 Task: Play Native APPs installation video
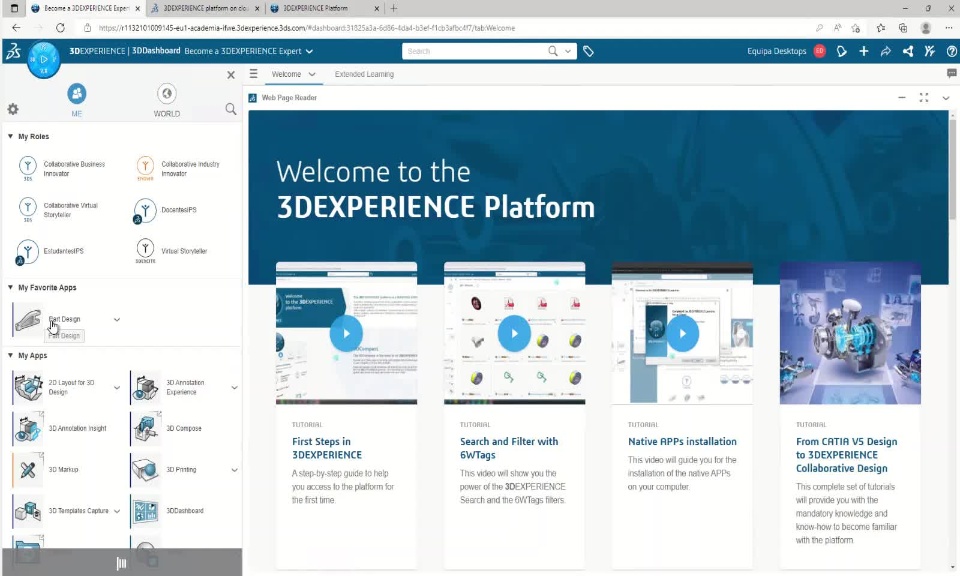tap(682, 334)
